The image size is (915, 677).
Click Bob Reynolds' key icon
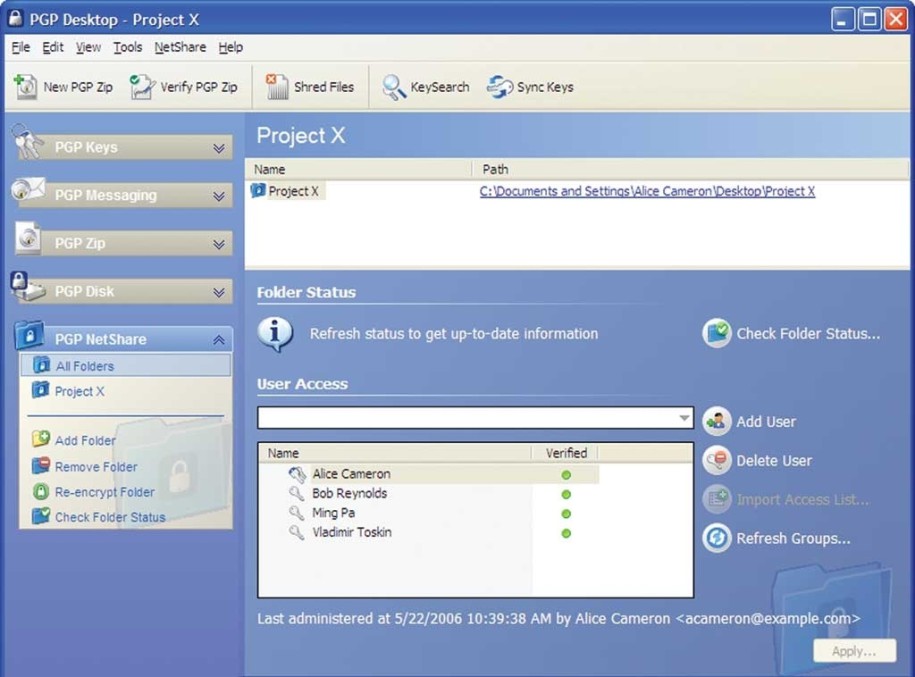point(297,494)
